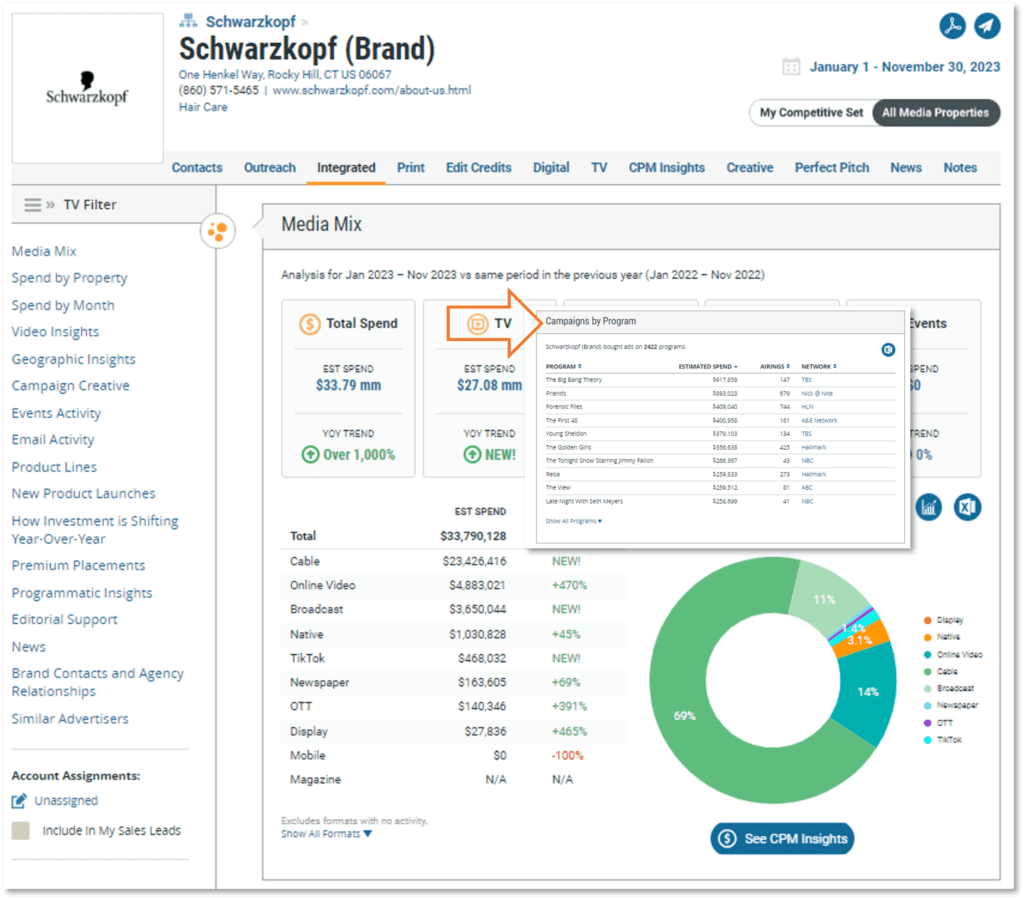Open the CPM Insights tab
Image resolution: width=1024 pixels, height=899 pixels.
[667, 168]
